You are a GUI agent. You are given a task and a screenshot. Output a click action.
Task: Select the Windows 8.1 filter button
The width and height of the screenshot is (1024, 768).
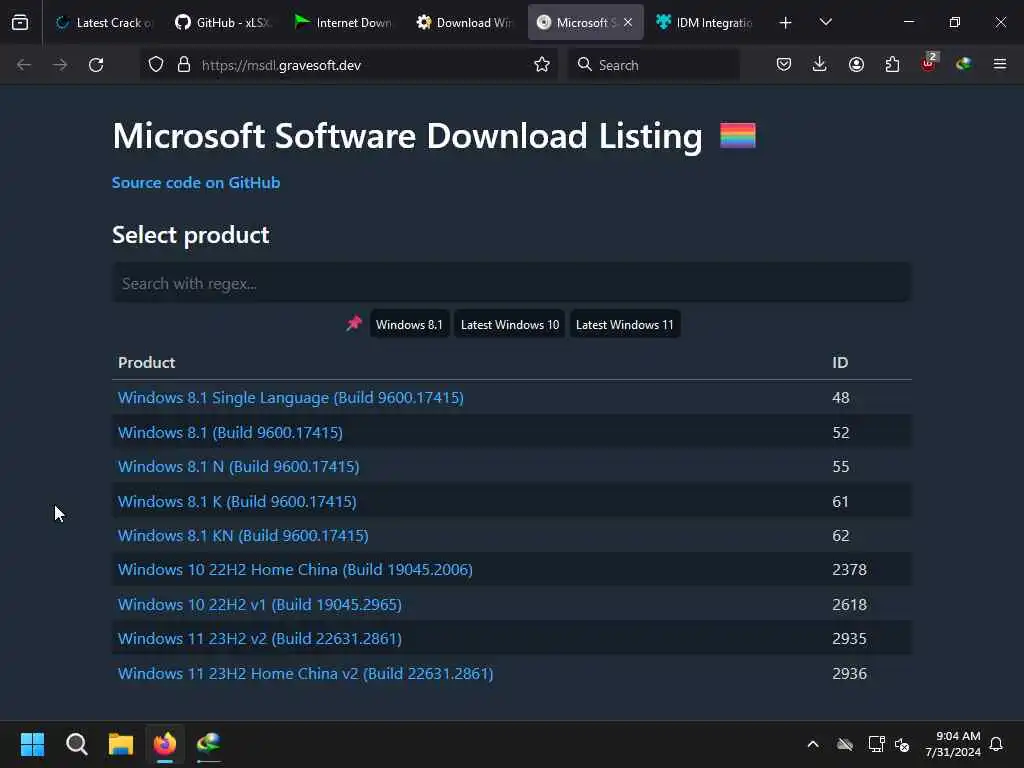(409, 325)
